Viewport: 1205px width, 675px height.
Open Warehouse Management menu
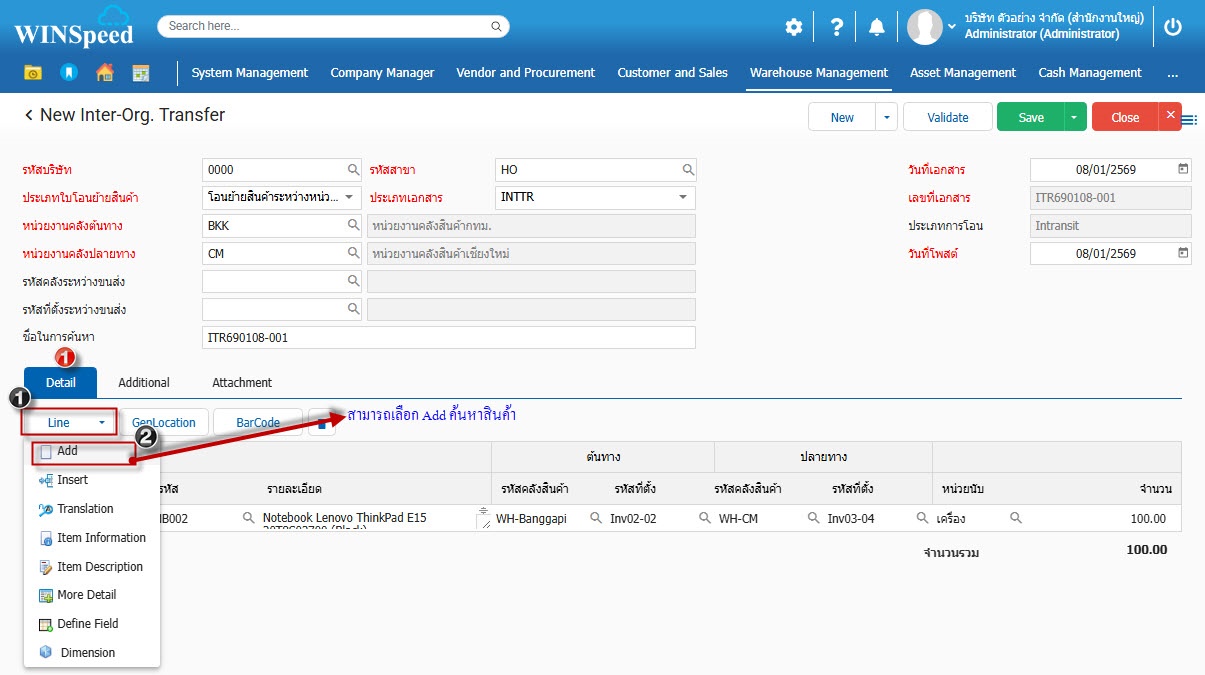click(818, 73)
